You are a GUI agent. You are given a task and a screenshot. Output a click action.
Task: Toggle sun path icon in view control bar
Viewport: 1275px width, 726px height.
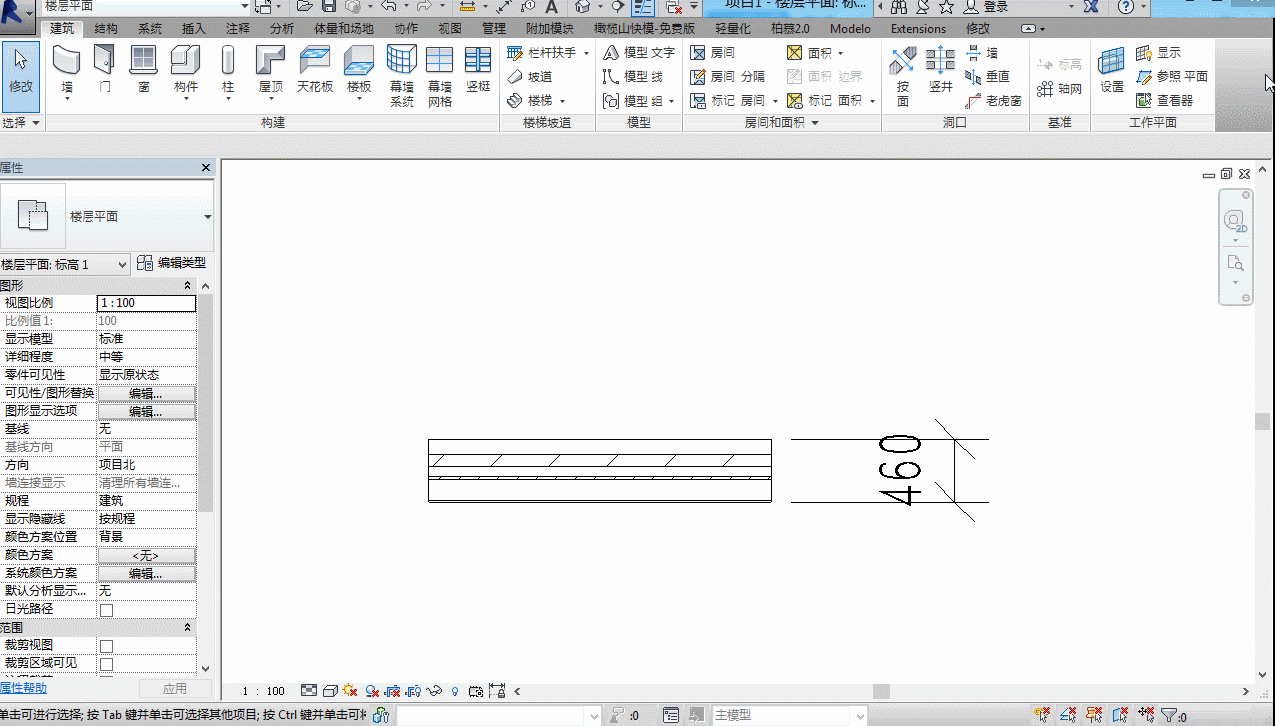click(350, 691)
